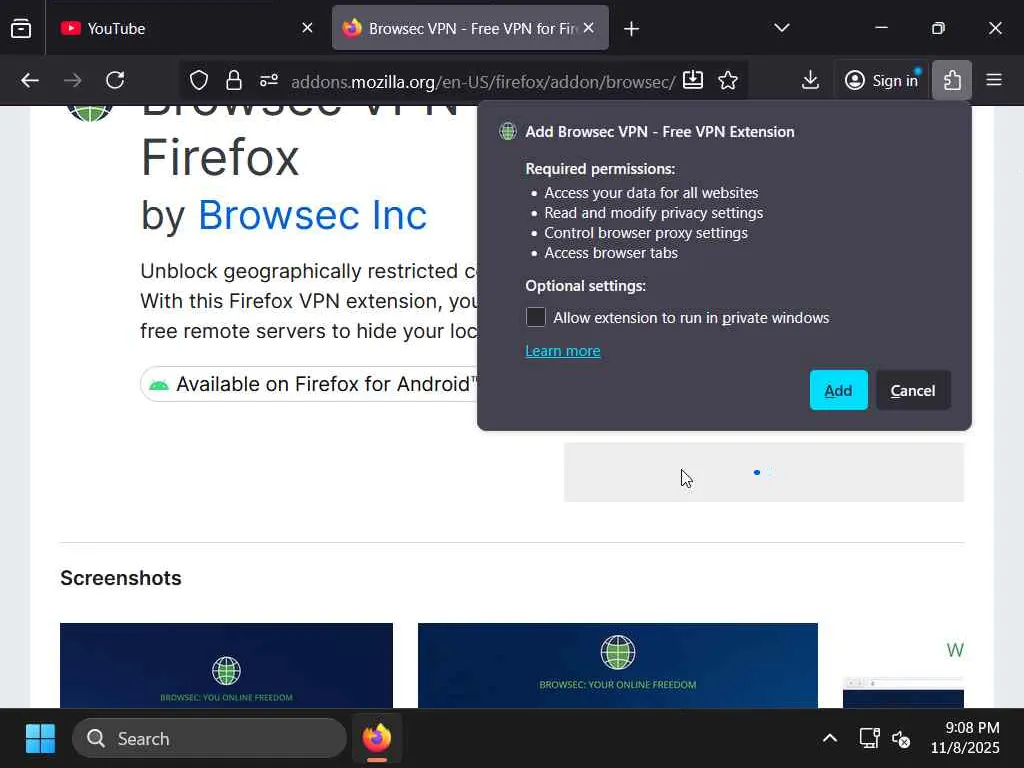Click the Firefox taskbar icon
The image size is (1024, 768).
[377, 739]
